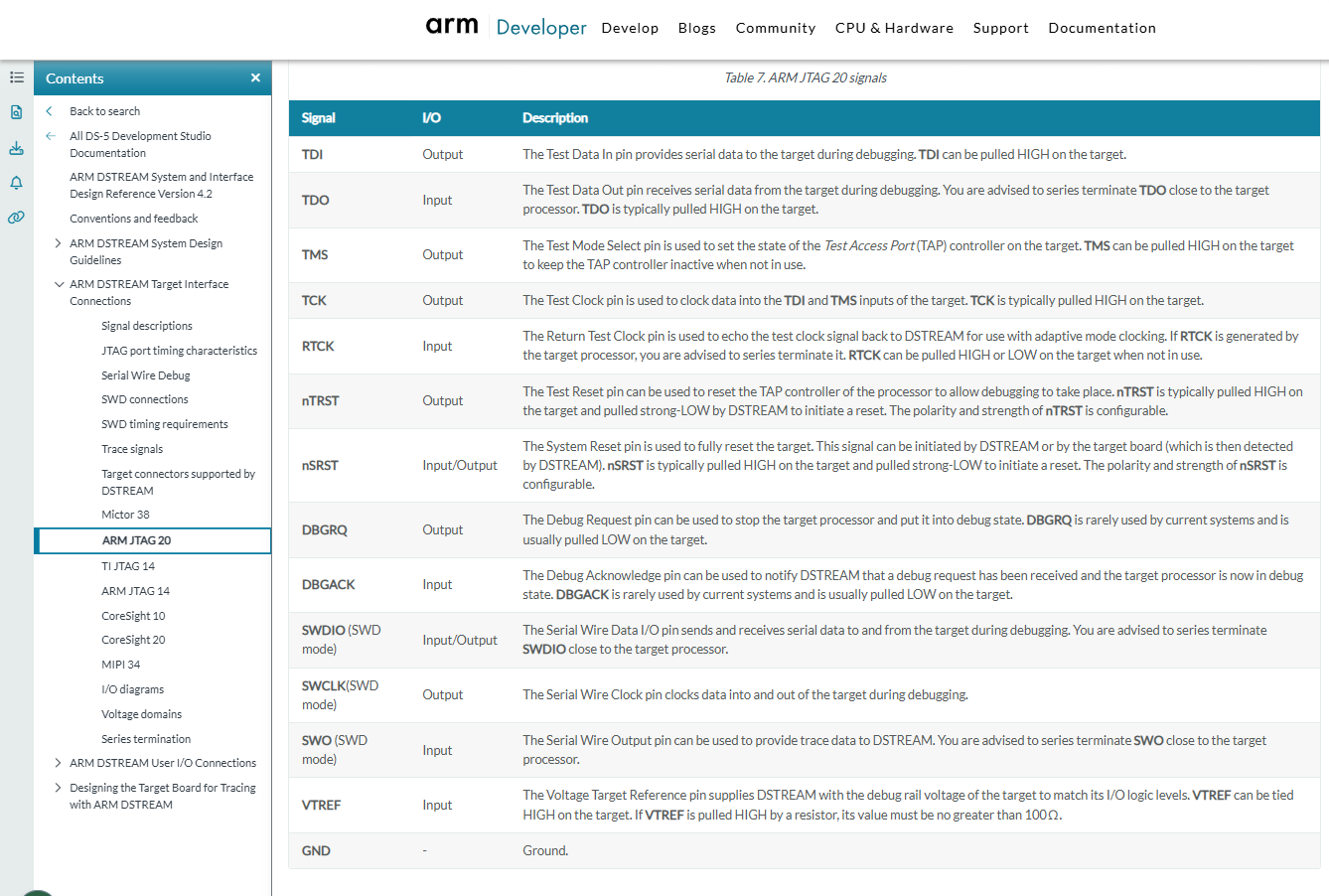Open the Documentation menu in top navigation
Viewport: 1329px width, 896px height.
pos(1102,28)
